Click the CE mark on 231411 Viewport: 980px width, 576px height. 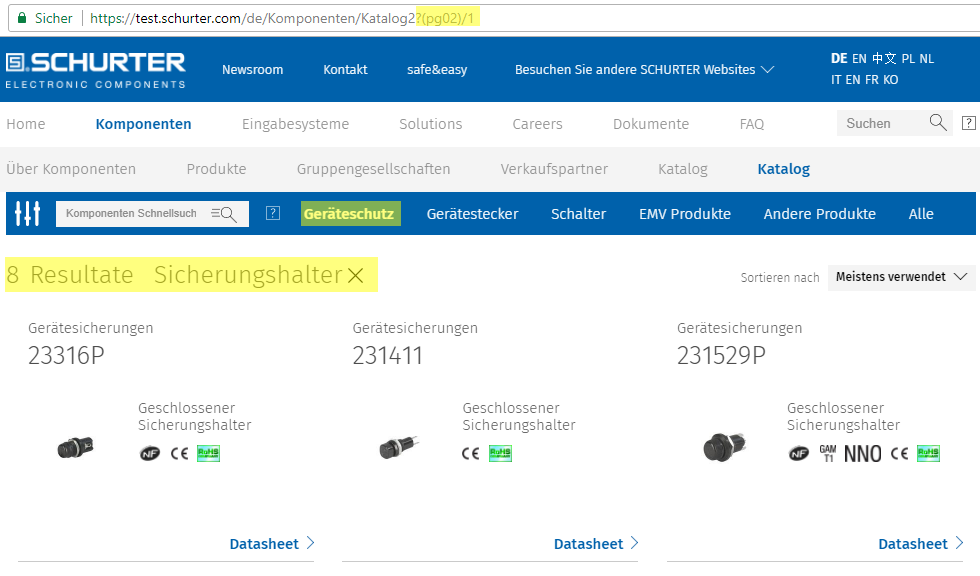pos(471,454)
